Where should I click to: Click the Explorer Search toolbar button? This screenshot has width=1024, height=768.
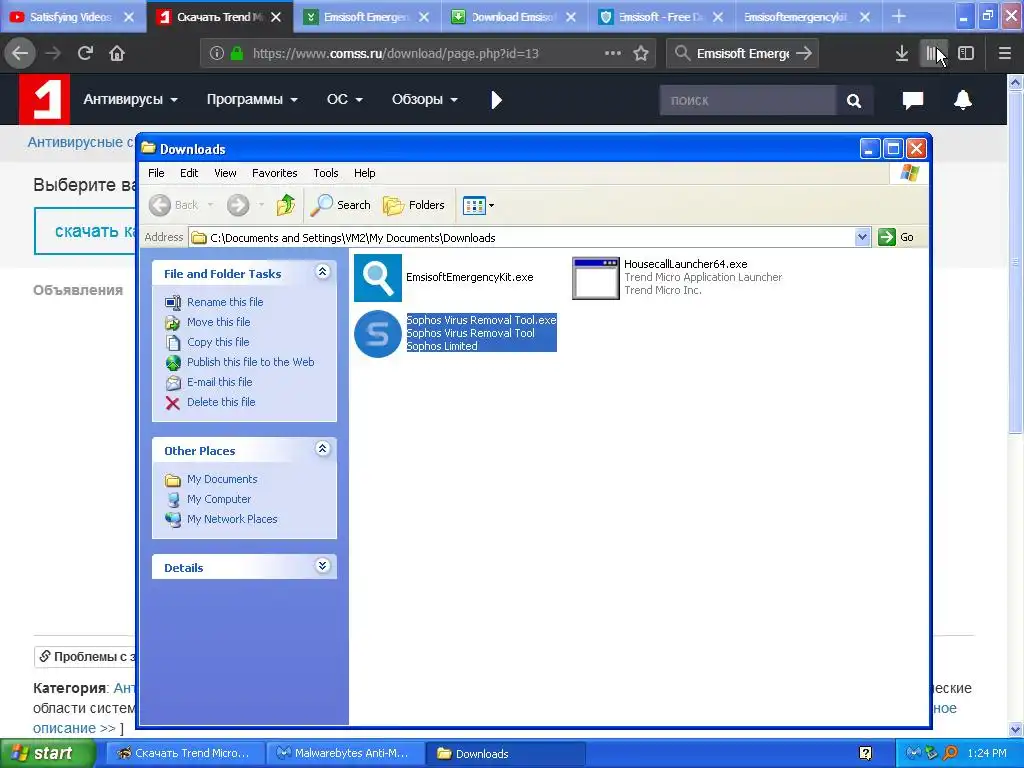[340, 205]
